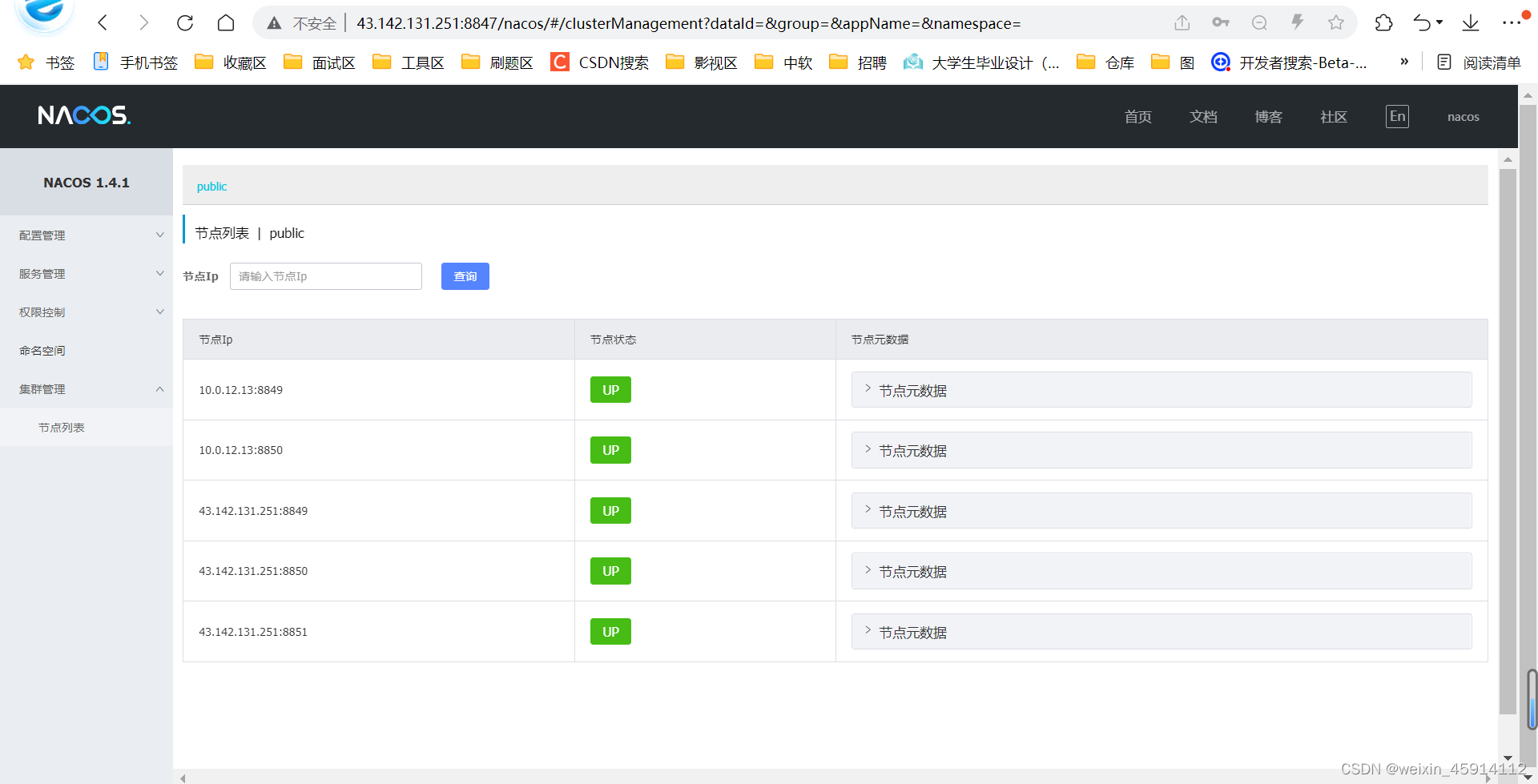Click the inner page vertical scrollbar
Screen dimensions: 1538x784
click(x=1508, y=440)
